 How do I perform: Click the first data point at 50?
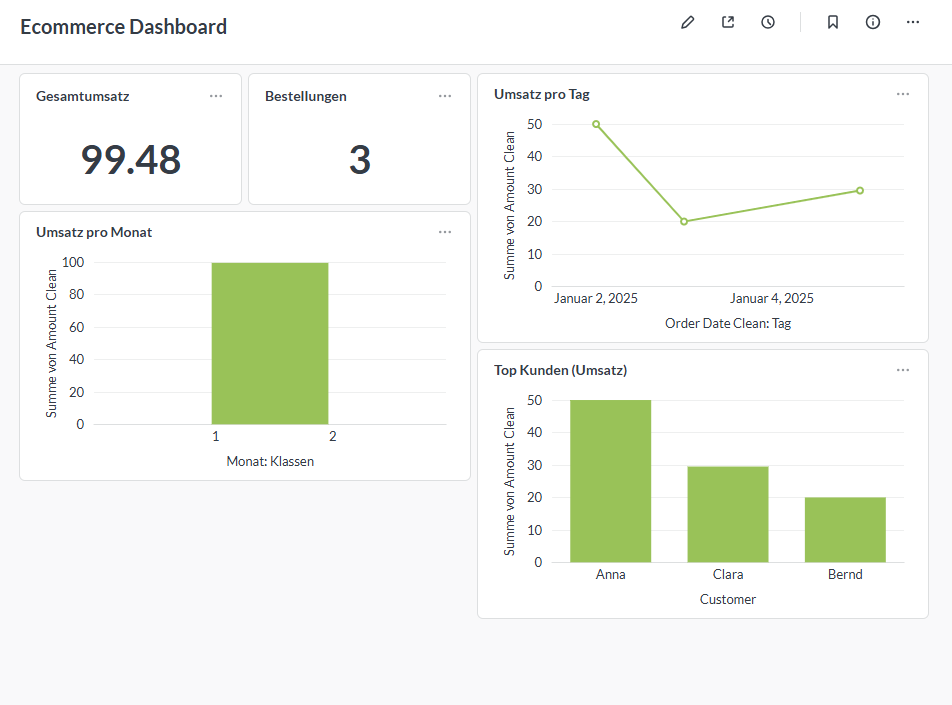[596, 124]
